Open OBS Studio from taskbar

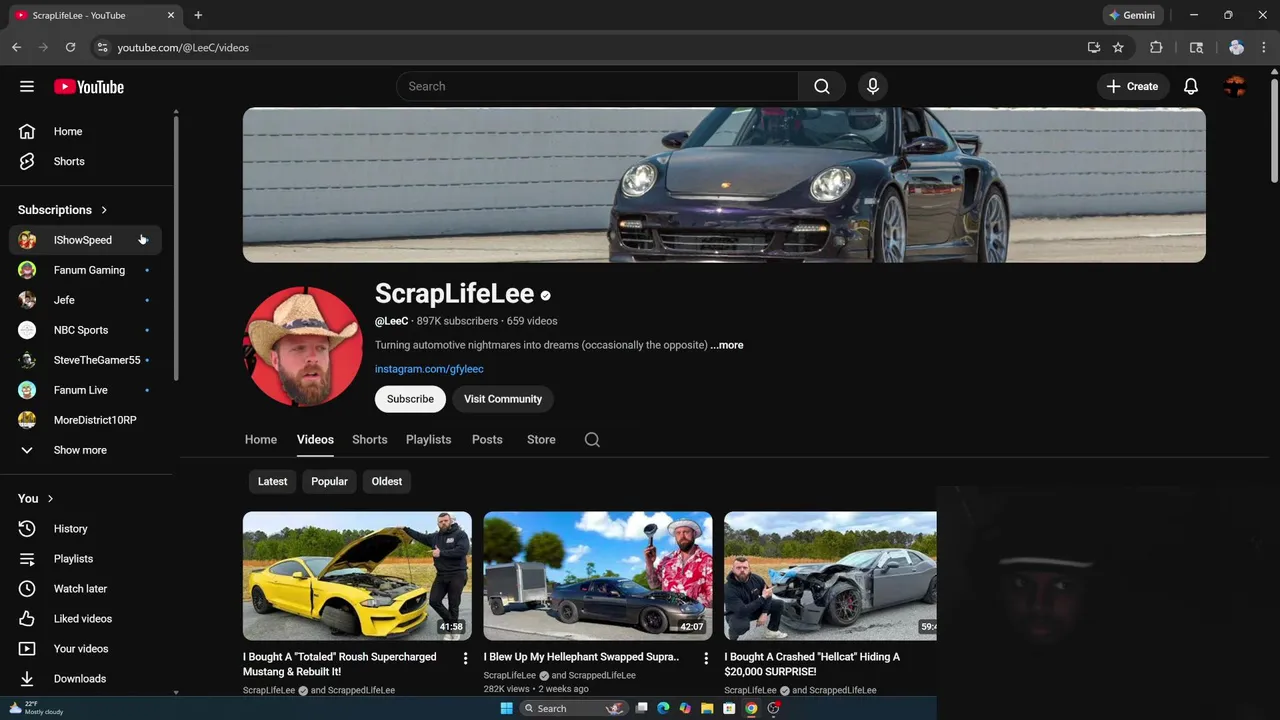click(774, 708)
